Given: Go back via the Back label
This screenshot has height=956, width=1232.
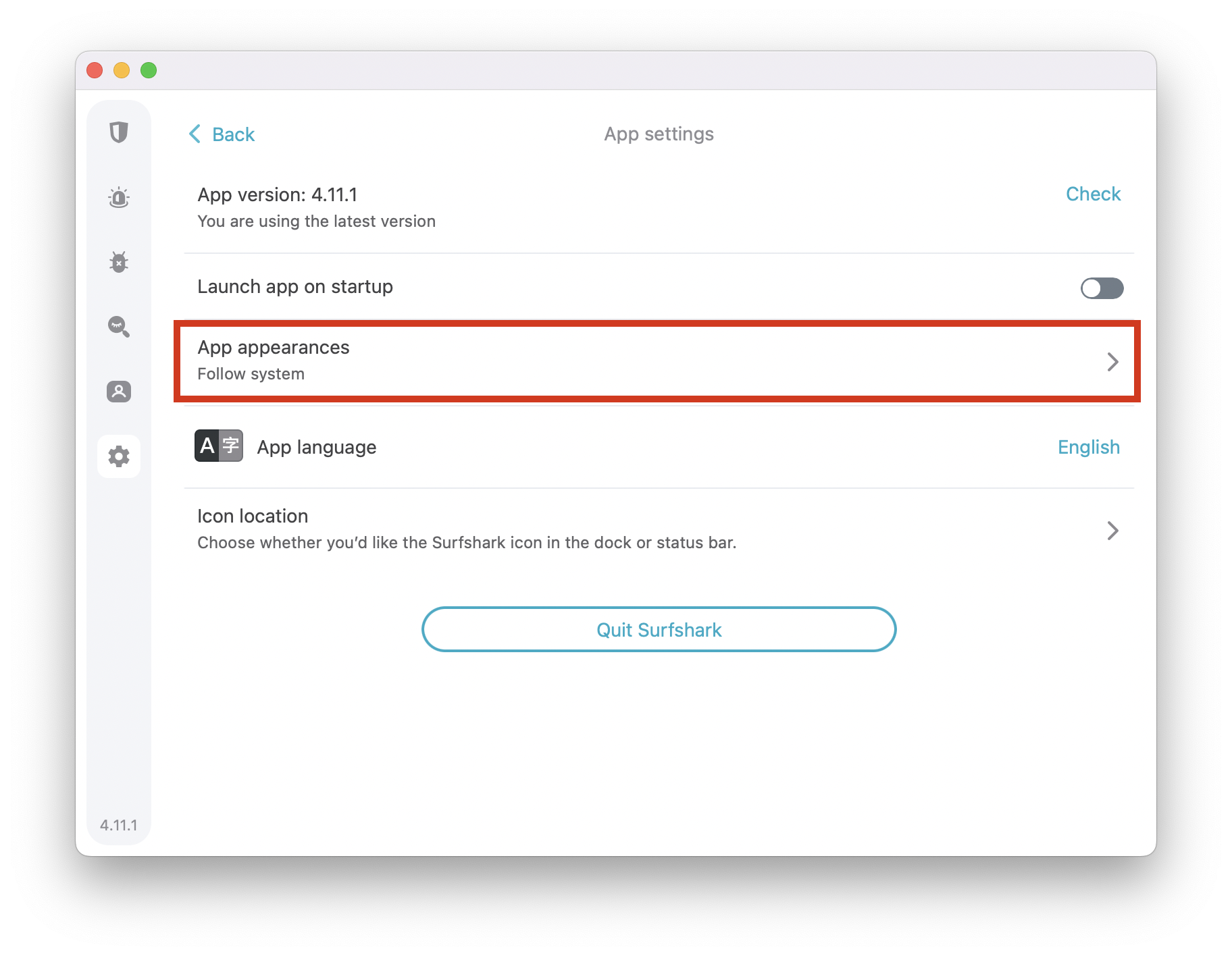Looking at the screenshot, I should (x=233, y=134).
